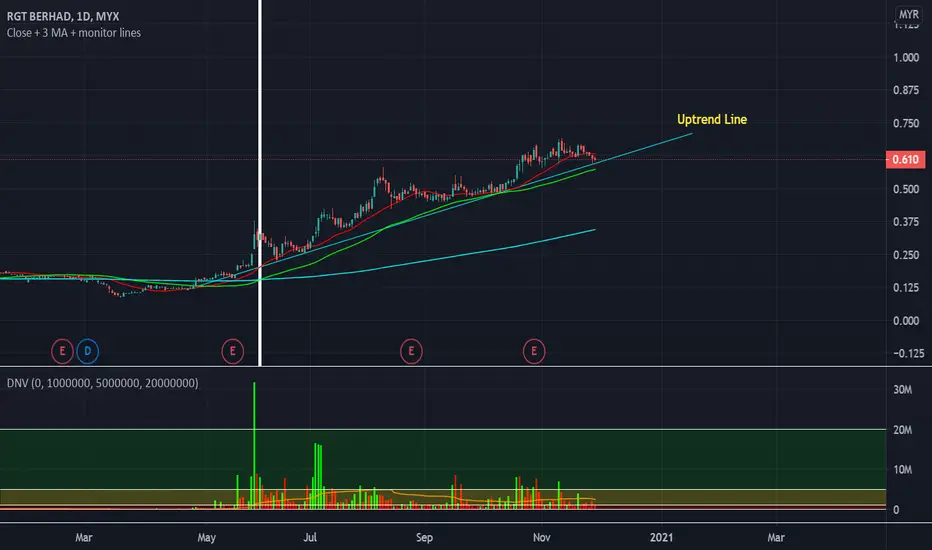Open the earnings E marker before Sep
This screenshot has width=932, height=550.
pyautogui.click(x=411, y=351)
